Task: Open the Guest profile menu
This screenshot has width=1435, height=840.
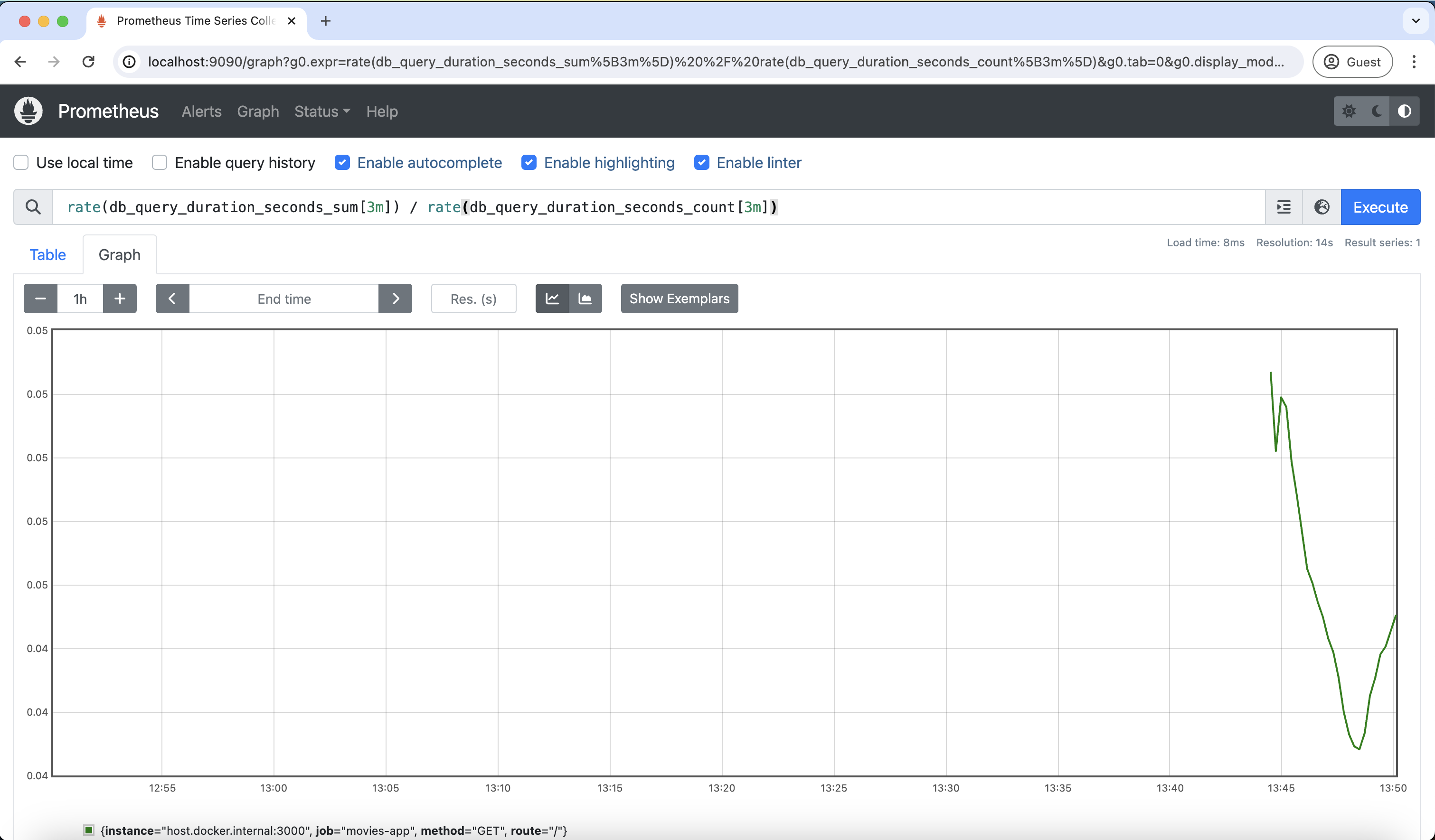Action: pos(1352,62)
